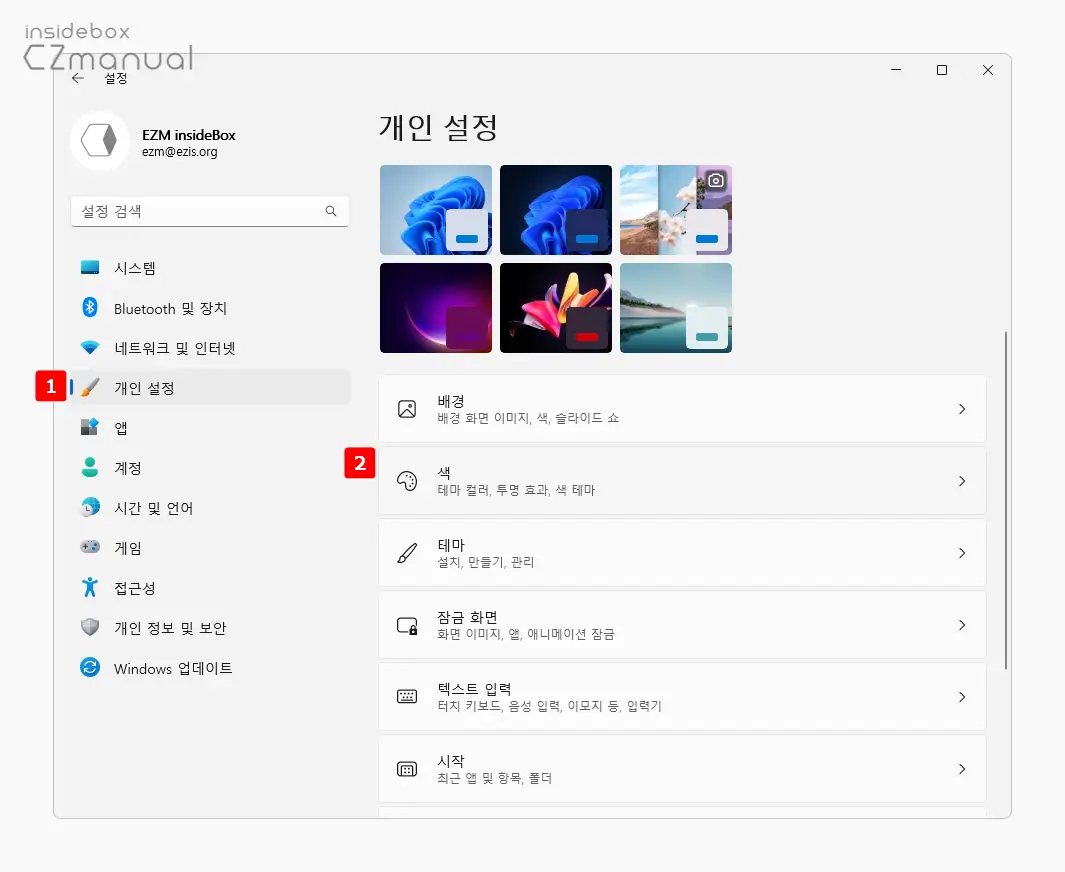Click the back arrow in Settings header
The height and width of the screenshot is (872, 1065).
pos(78,78)
